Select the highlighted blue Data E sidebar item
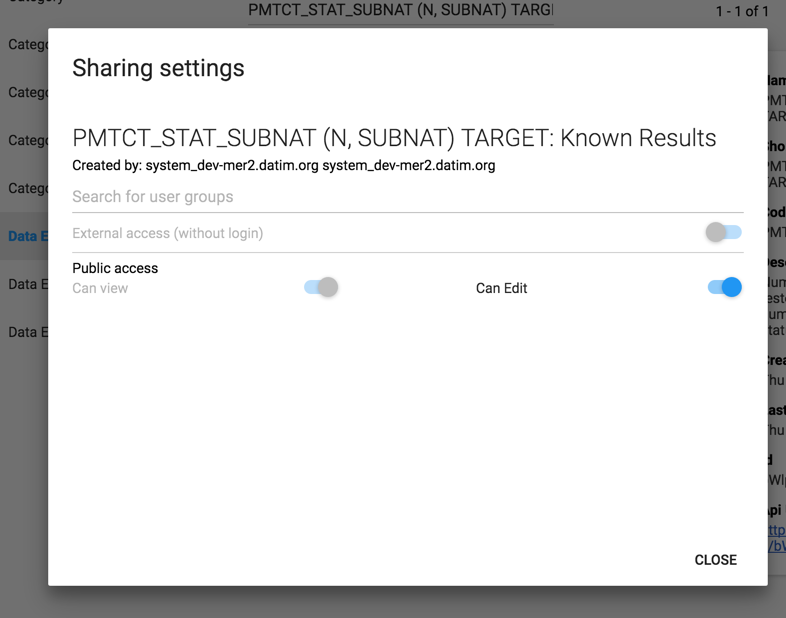Image resolution: width=786 pixels, height=618 pixels. pos(27,237)
